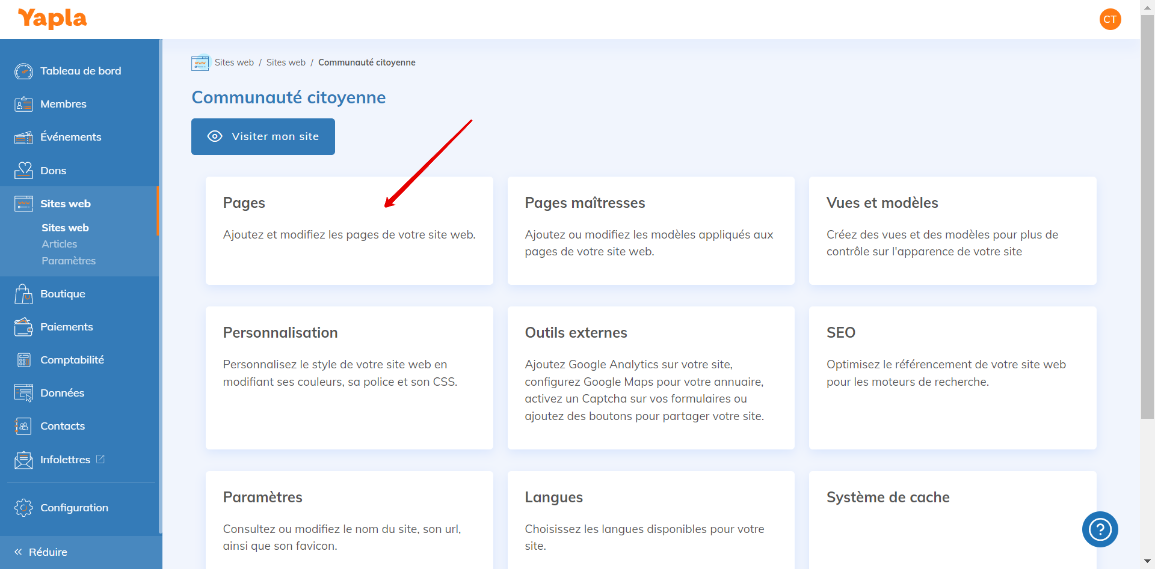Open the Paramètres sidebar submenu item
The width and height of the screenshot is (1155, 569).
tap(68, 261)
